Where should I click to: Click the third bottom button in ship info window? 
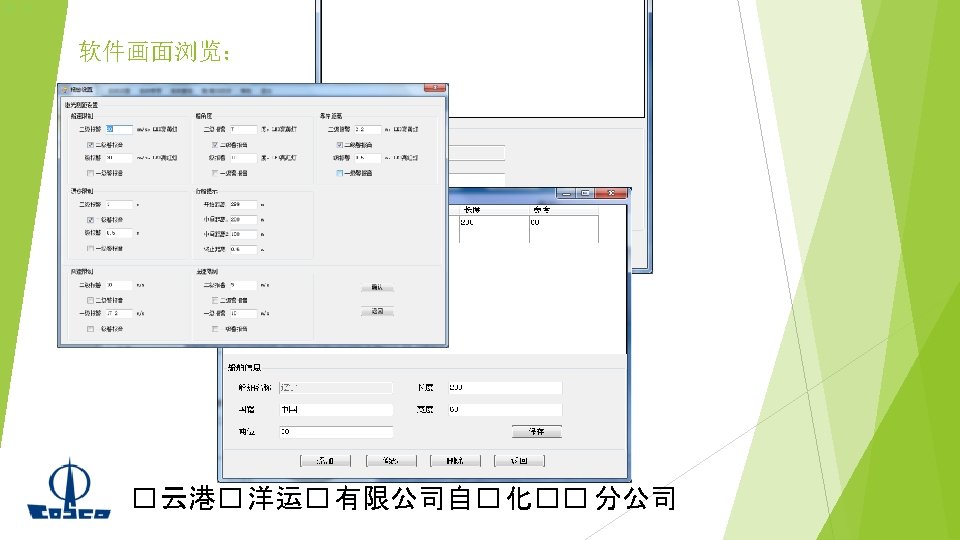pos(455,461)
